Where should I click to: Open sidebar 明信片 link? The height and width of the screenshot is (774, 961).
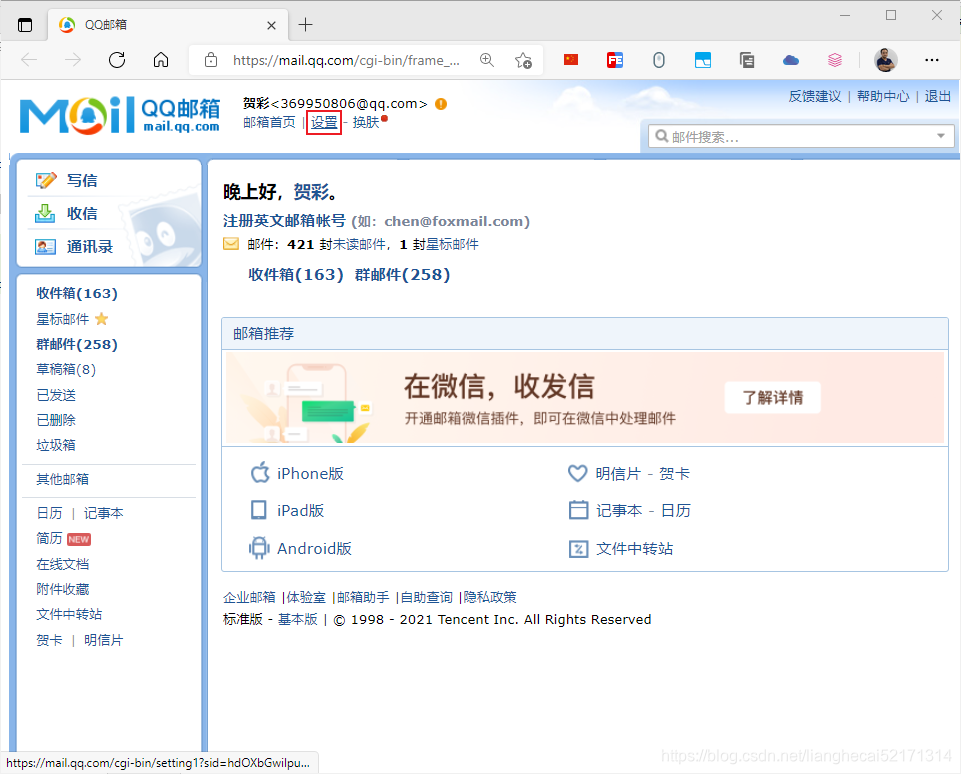(104, 640)
